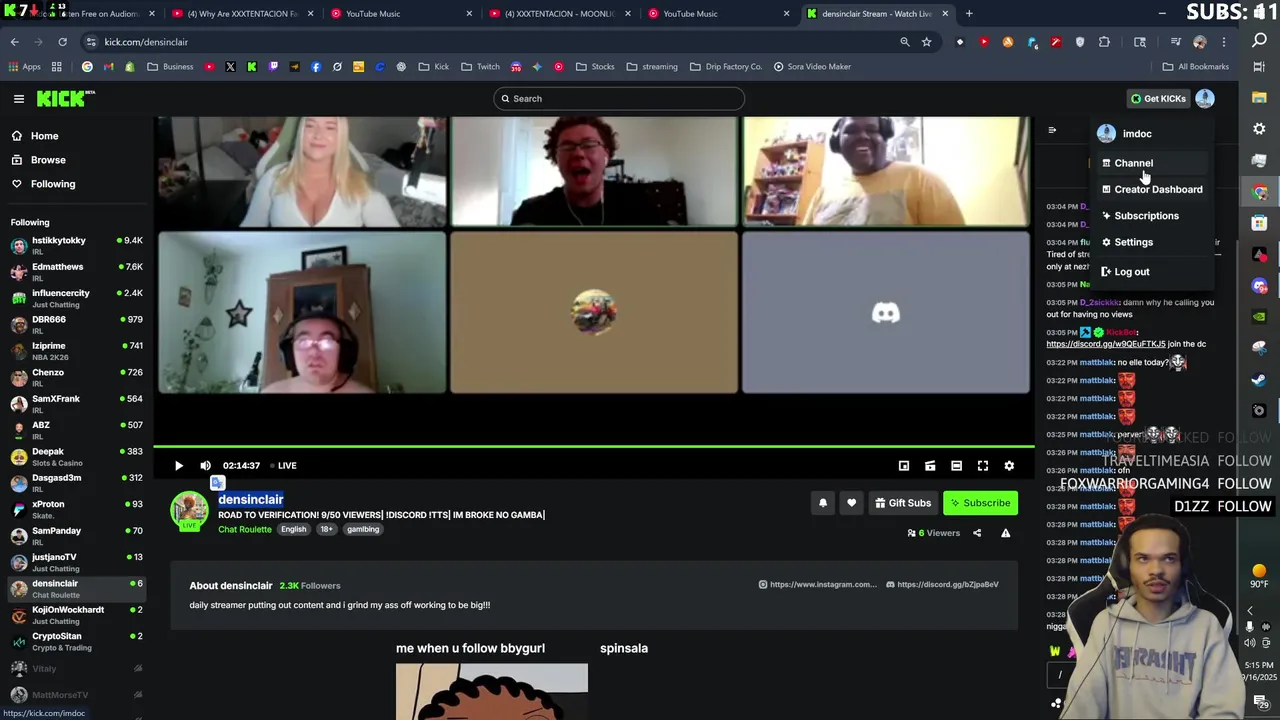This screenshot has height=720, width=1280.
Task: Open CryptoSitan channel in following list
Action: pos(76,641)
